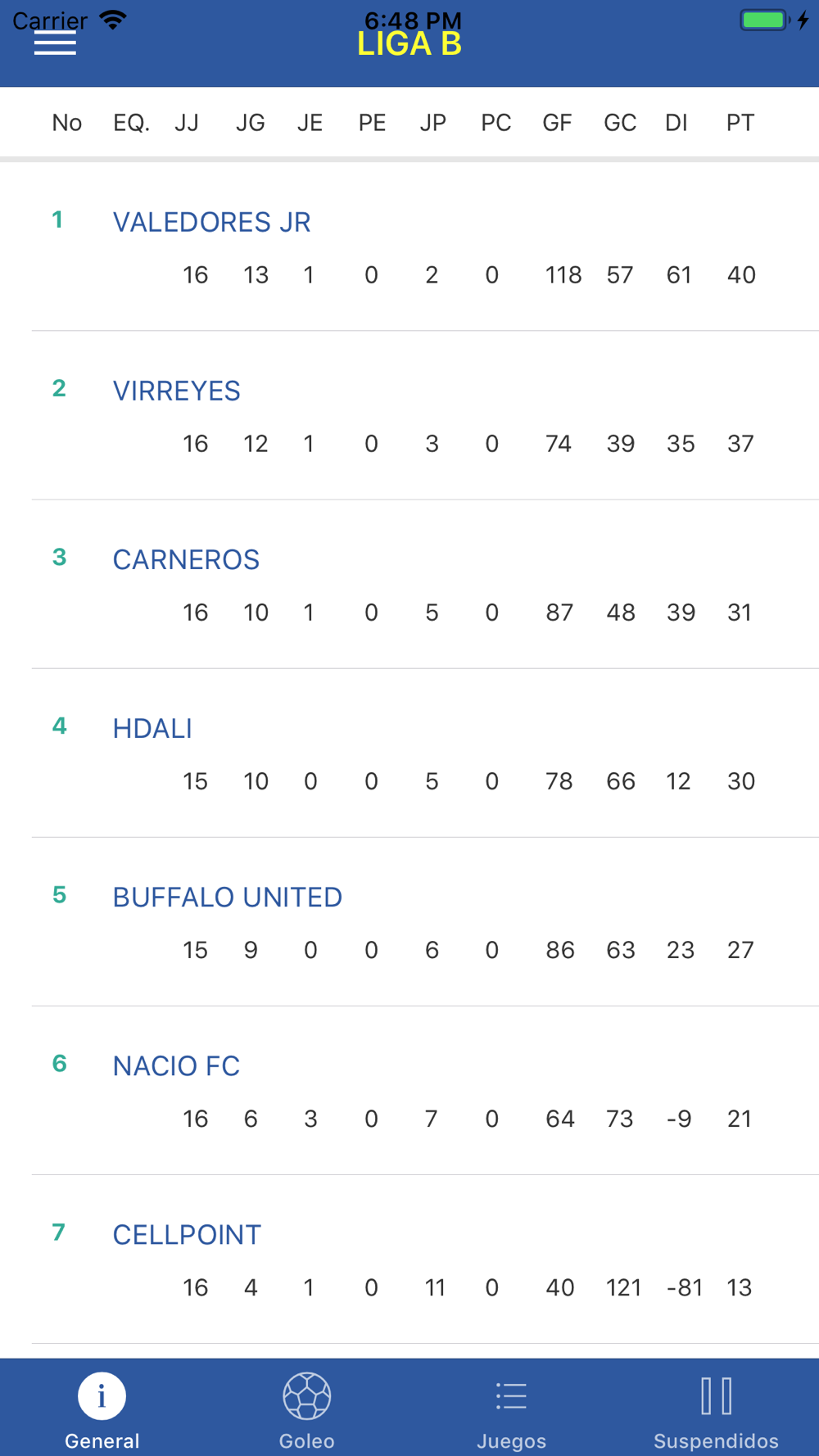Select the CARNEROS team row

click(186, 559)
